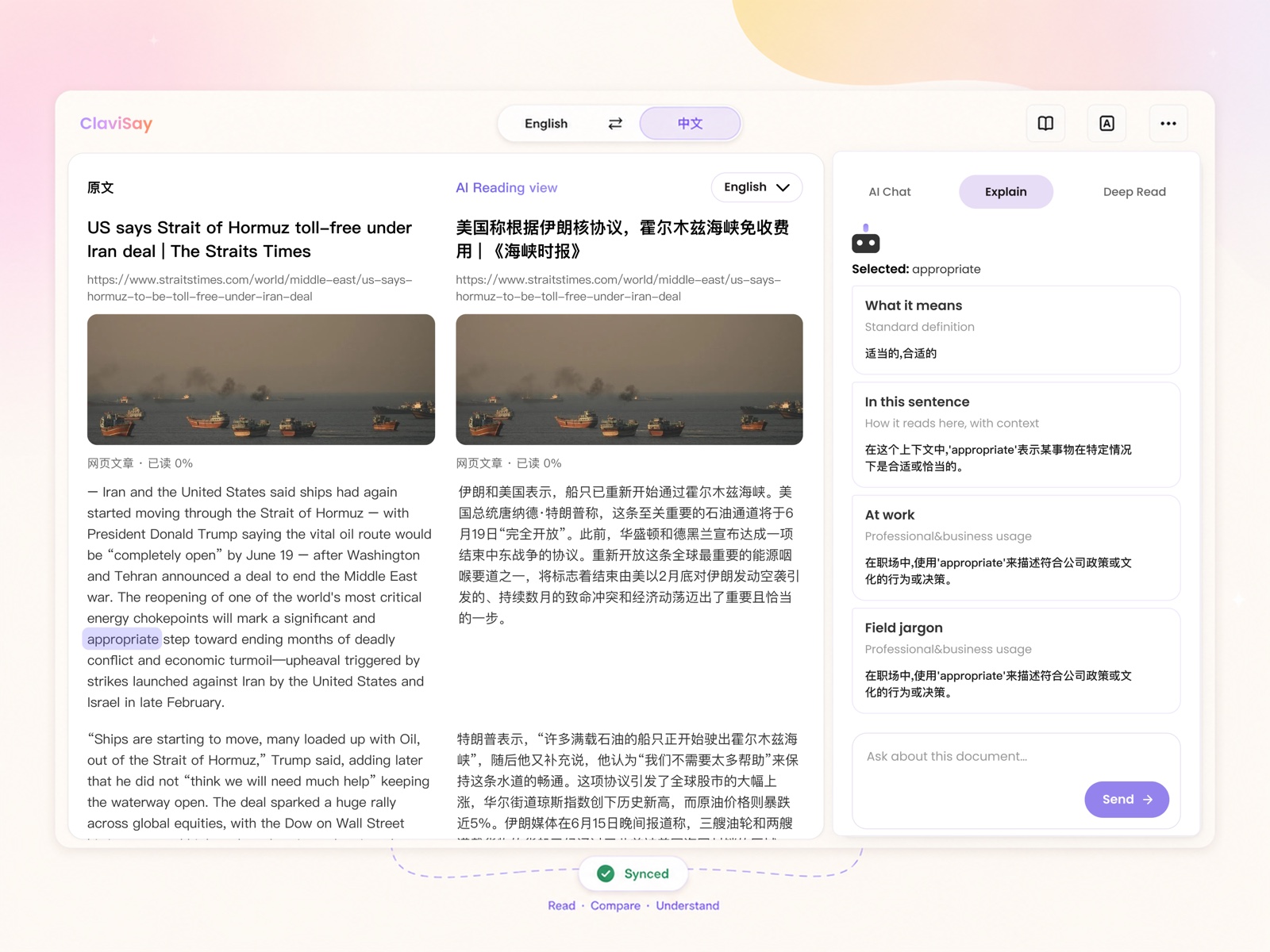Click the 原文 heading

coord(101,188)
